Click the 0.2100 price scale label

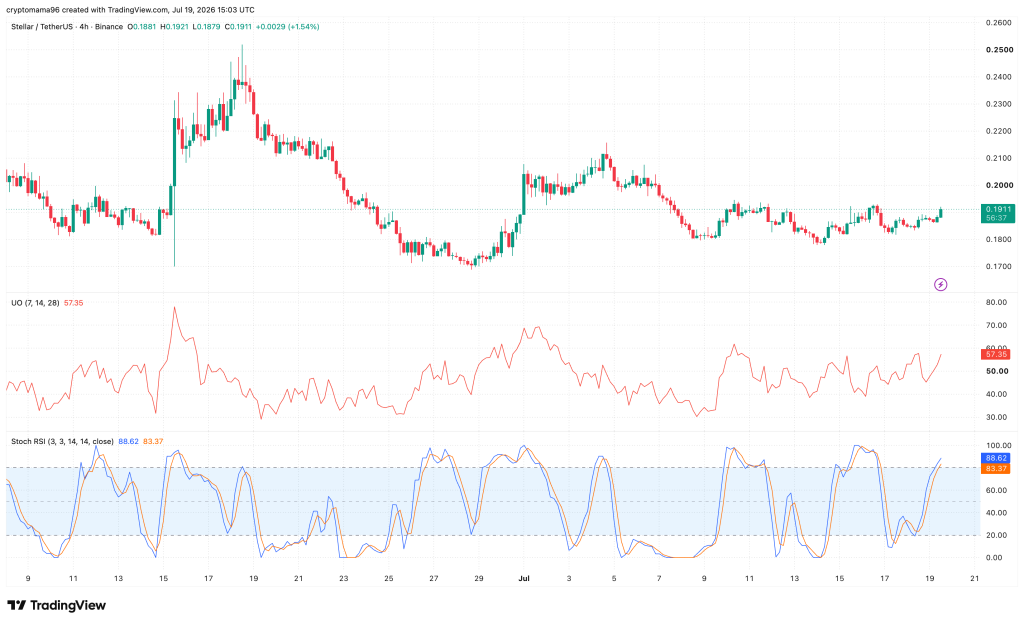[999, 158]
